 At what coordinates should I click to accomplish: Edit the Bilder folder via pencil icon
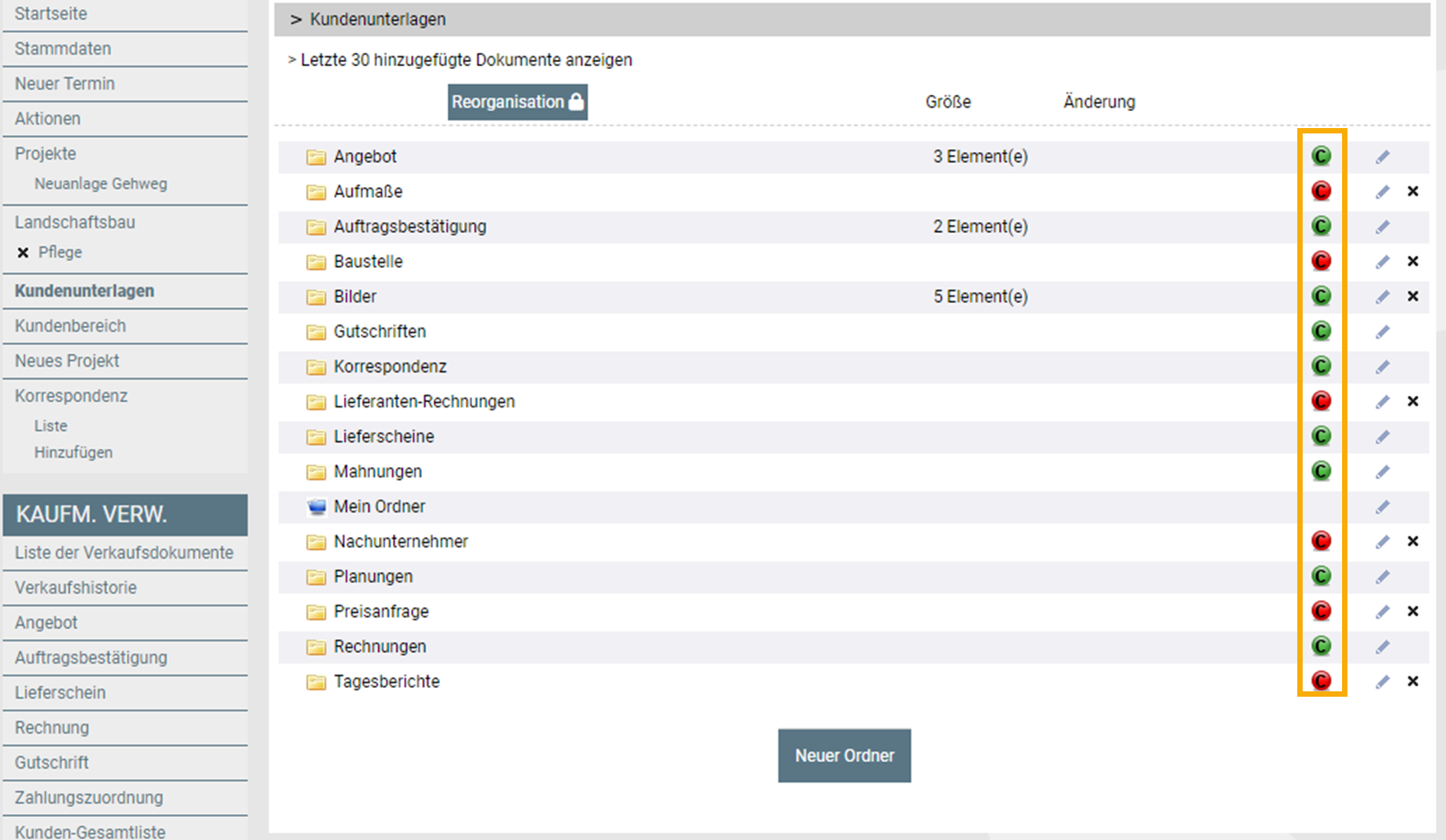(1382, 296)
